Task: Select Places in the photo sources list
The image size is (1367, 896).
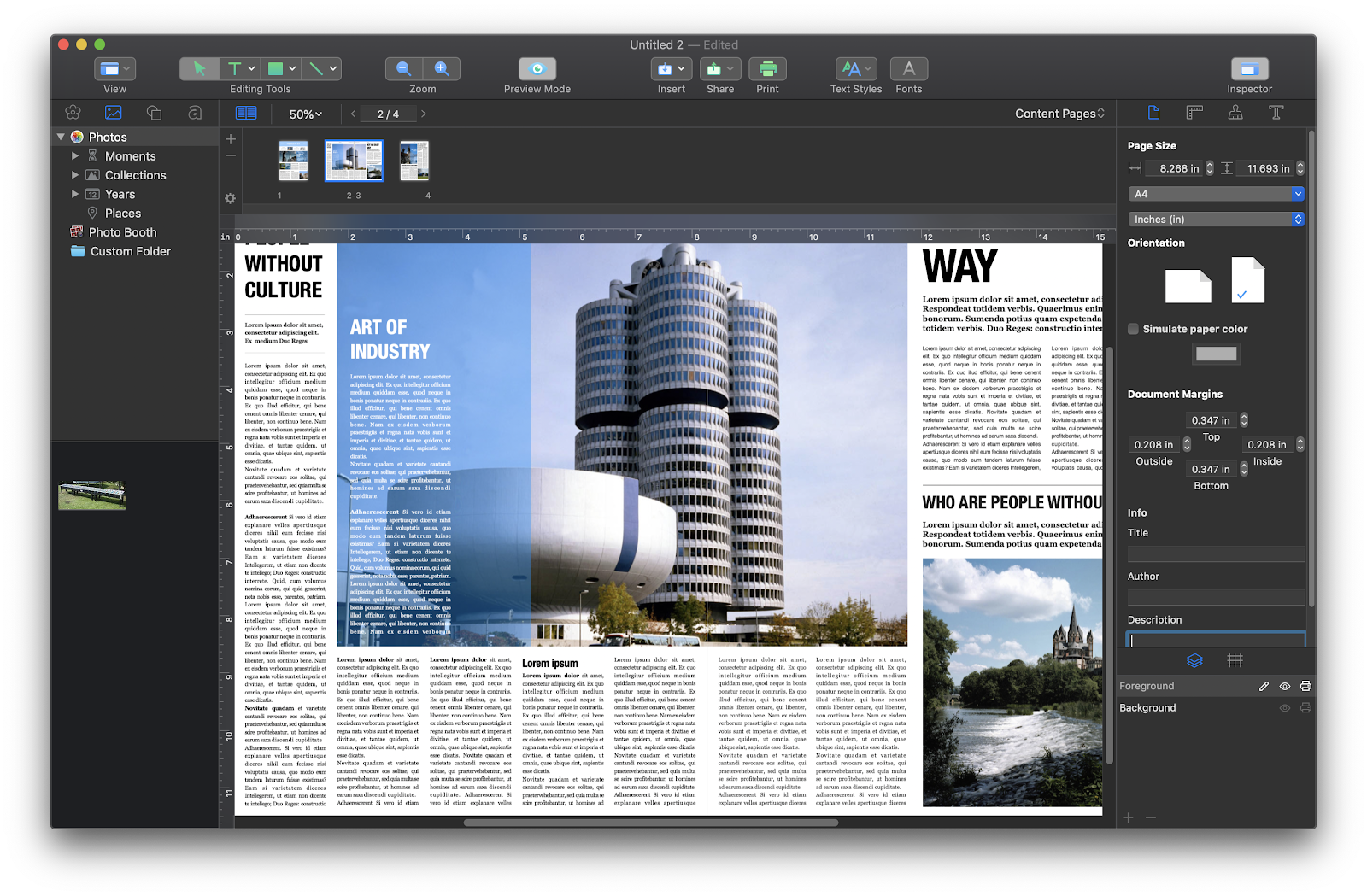Action: click(123, 214)
